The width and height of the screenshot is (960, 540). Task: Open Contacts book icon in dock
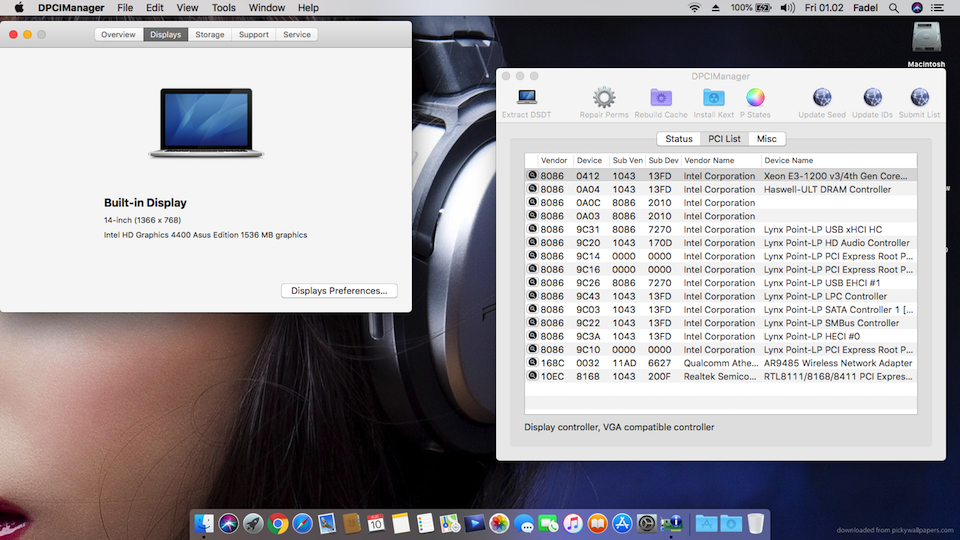click(x=351, y=523)
